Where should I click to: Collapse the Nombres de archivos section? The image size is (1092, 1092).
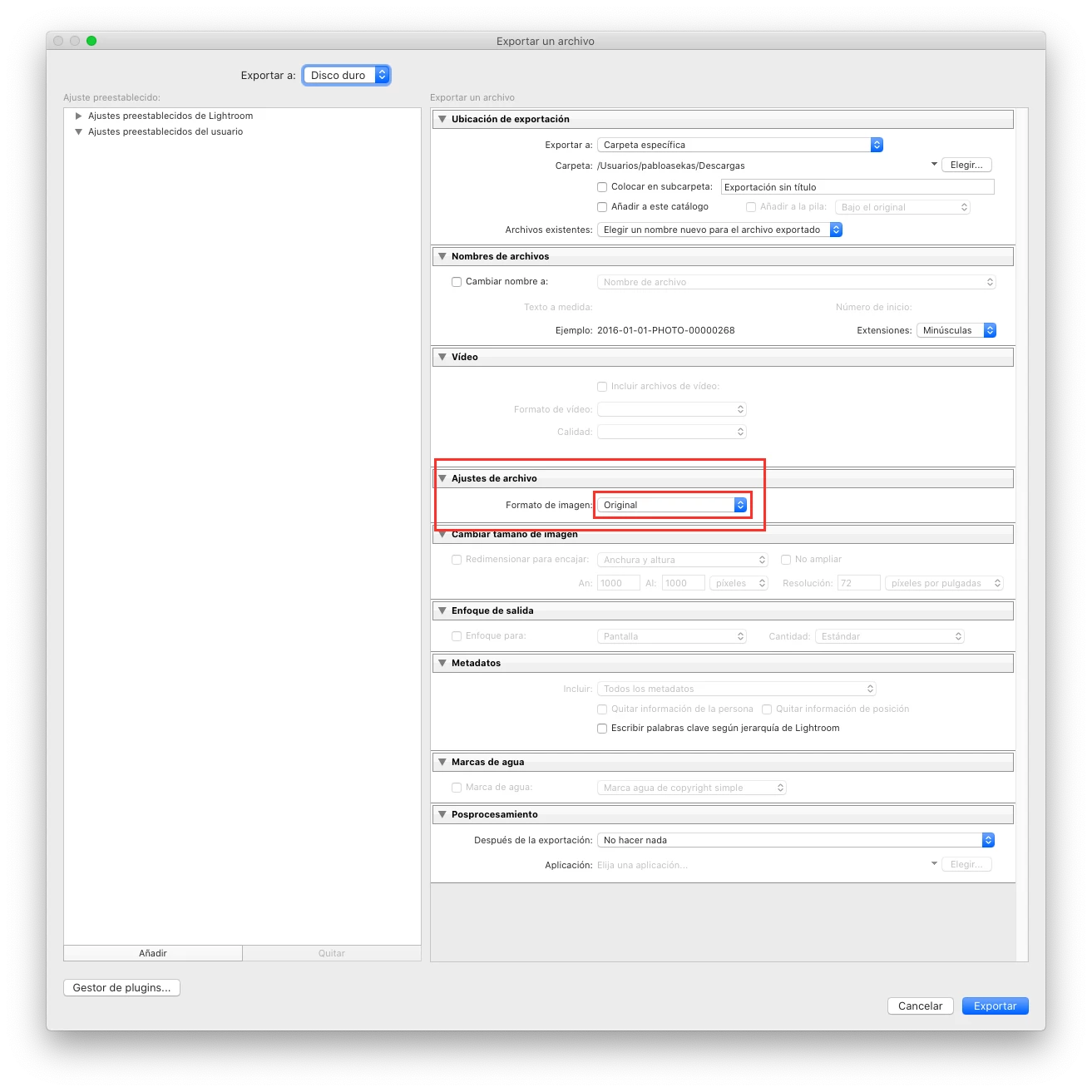click(442, 256)
